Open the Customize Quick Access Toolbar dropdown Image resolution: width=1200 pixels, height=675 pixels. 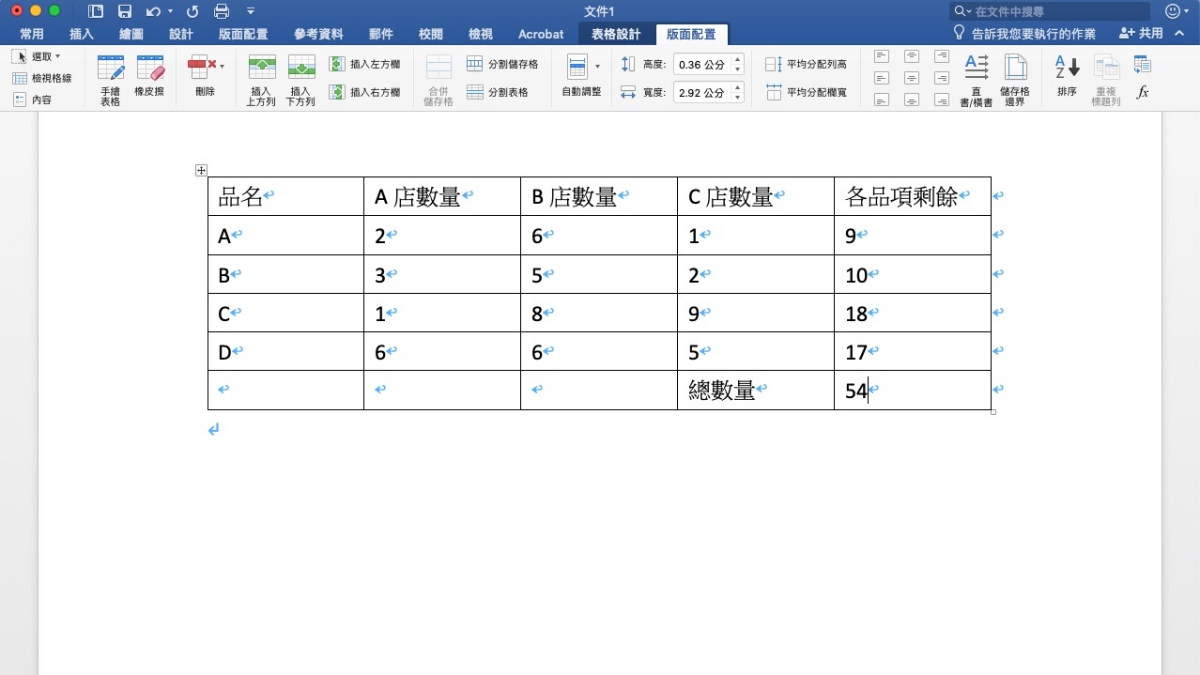251,11
